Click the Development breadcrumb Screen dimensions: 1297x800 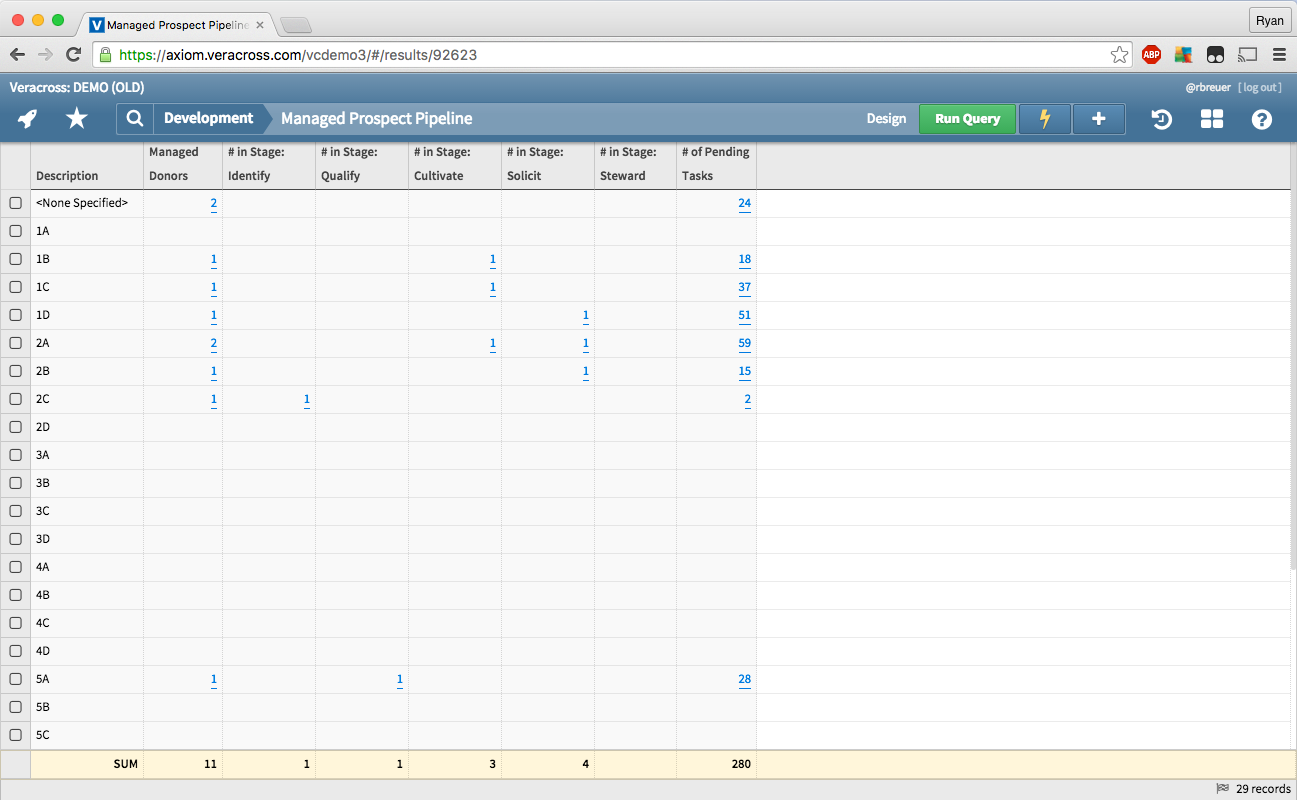[x=208, y=118]
